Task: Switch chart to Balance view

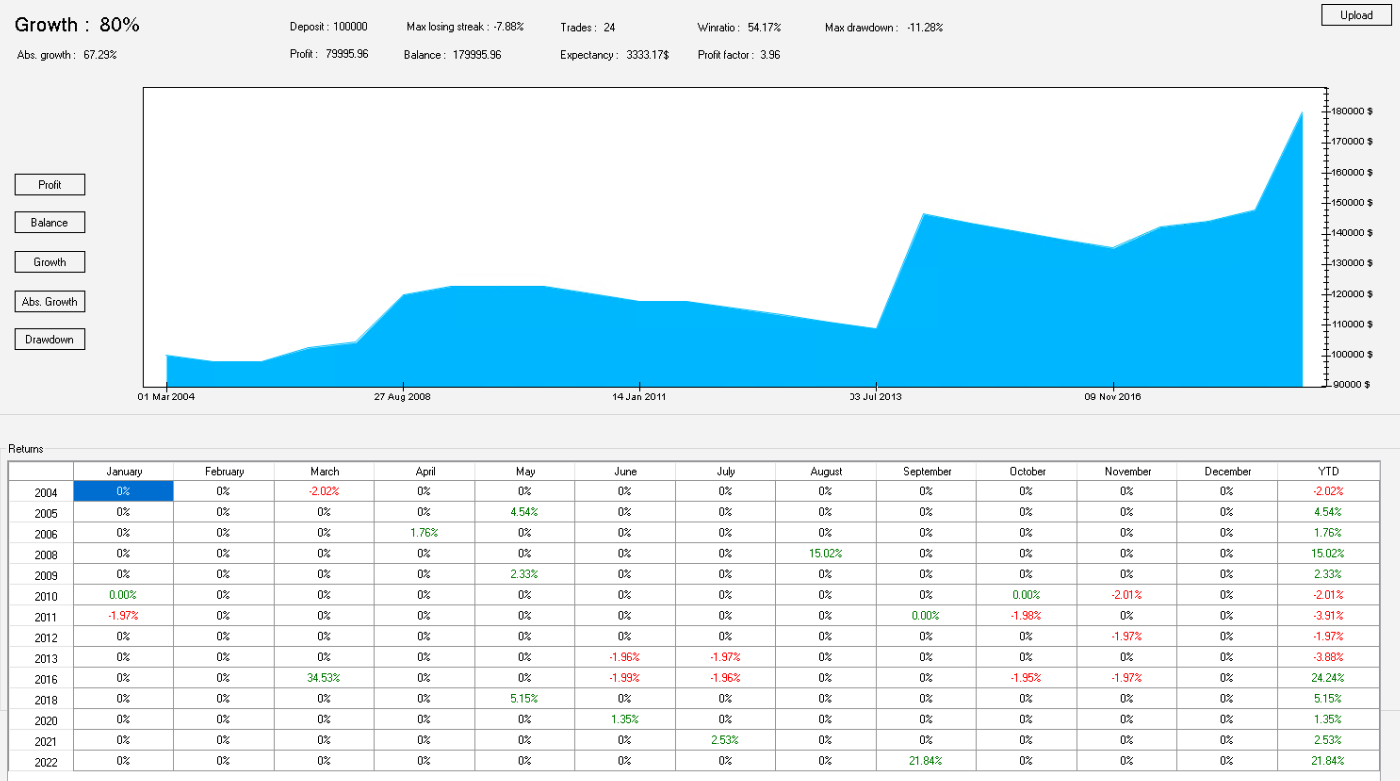Action: (50, 222)
